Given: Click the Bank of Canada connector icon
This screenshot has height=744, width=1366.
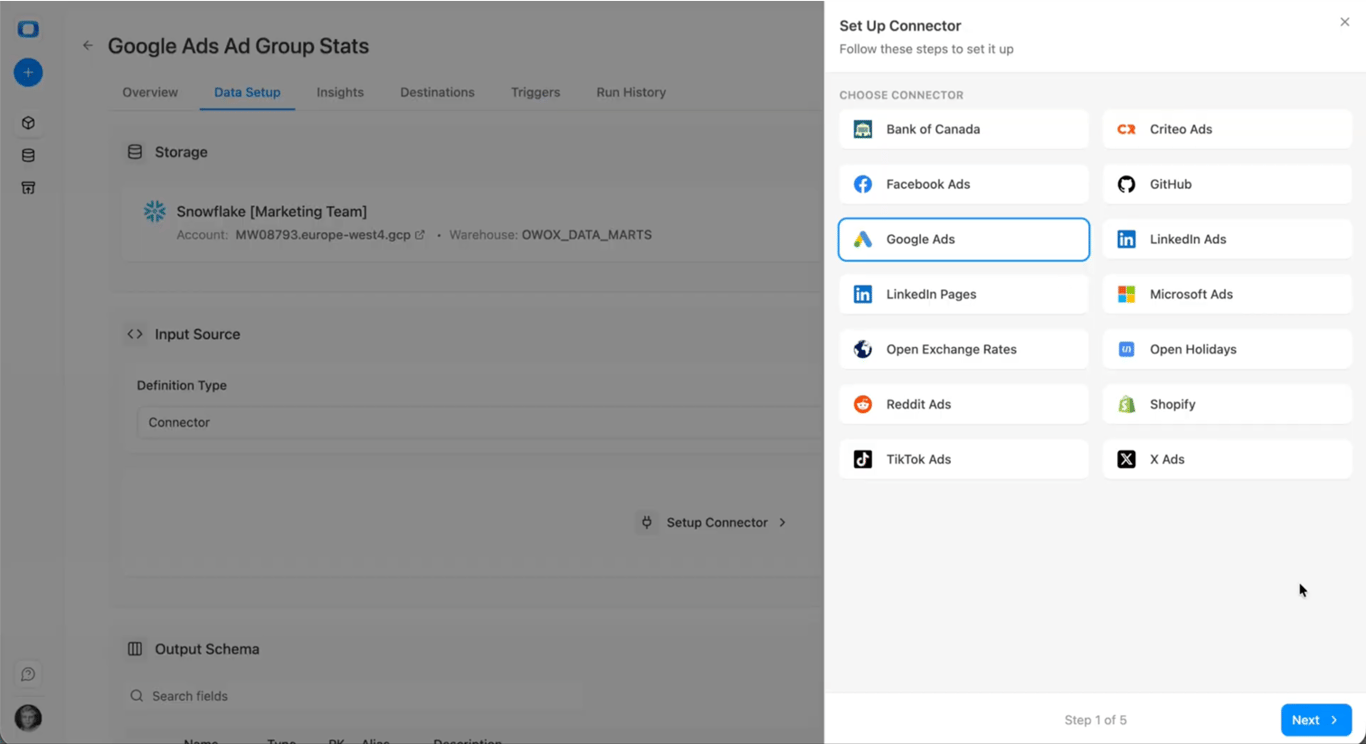Looking at the screenshot, I should [x=863, y=129].
